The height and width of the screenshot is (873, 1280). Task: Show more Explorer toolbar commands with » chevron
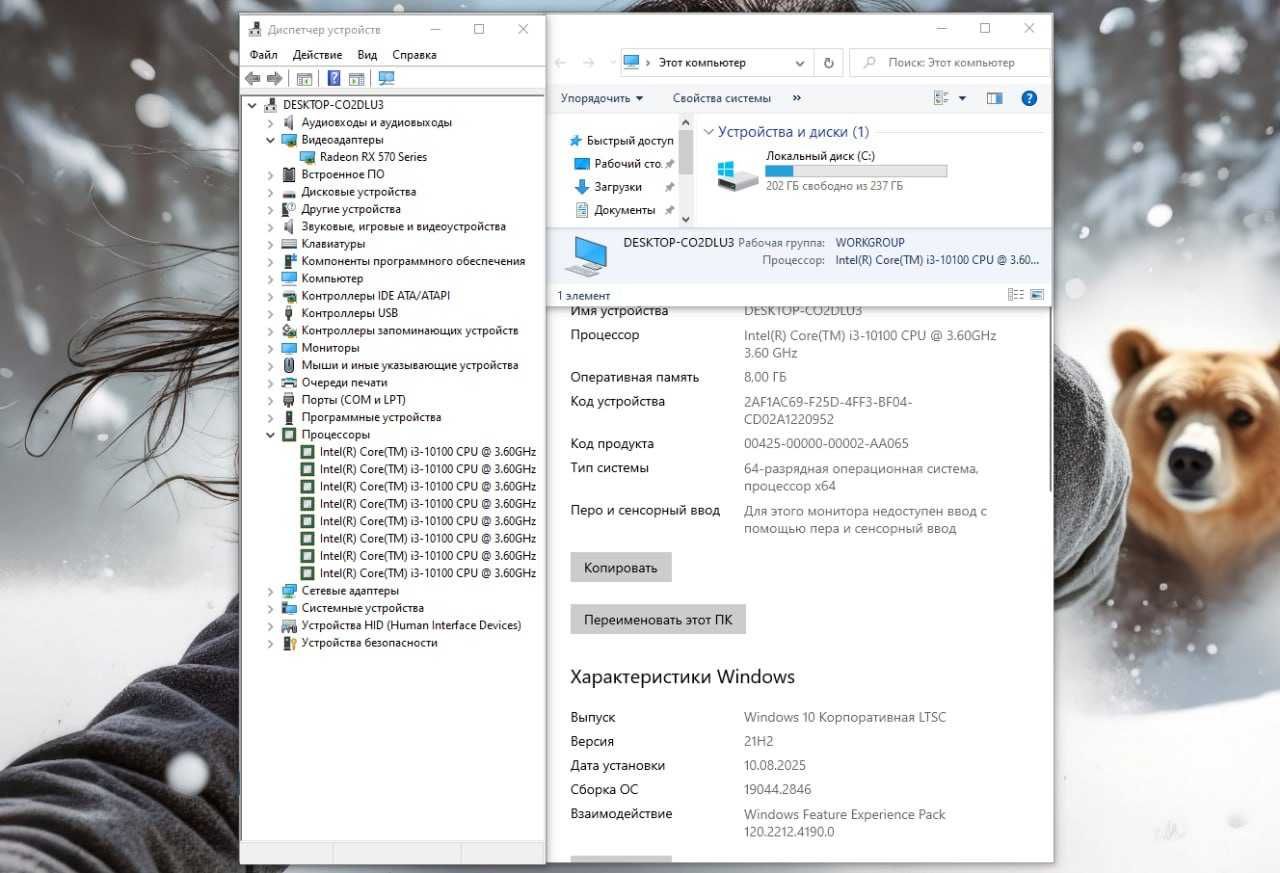tap(797, 98)
